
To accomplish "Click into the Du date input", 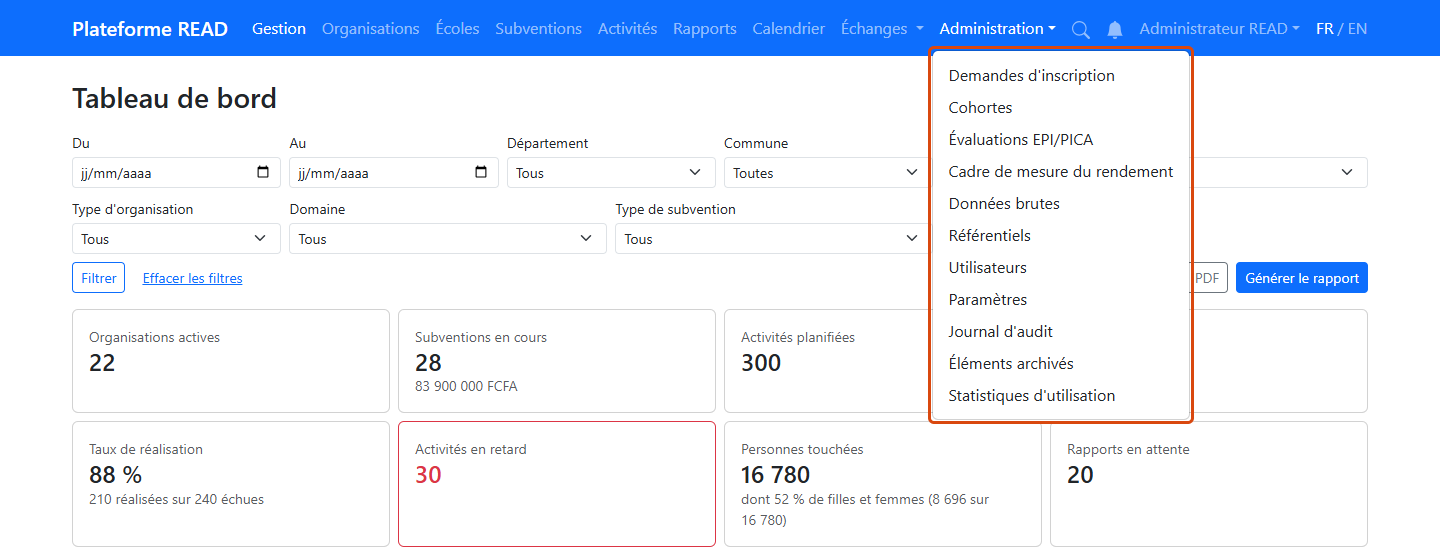I will click(176, 172).
